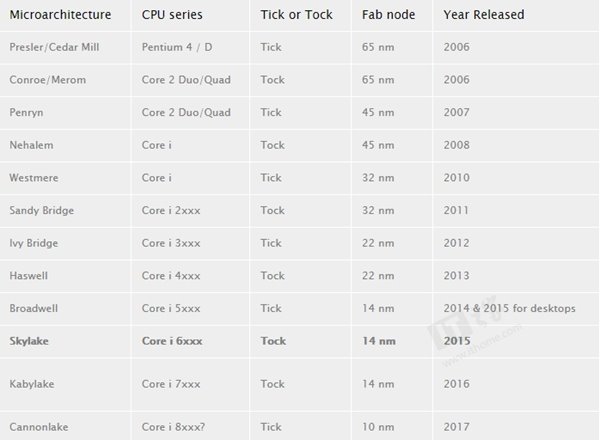Select the Sandy Bridge entry

coord(42,210)
